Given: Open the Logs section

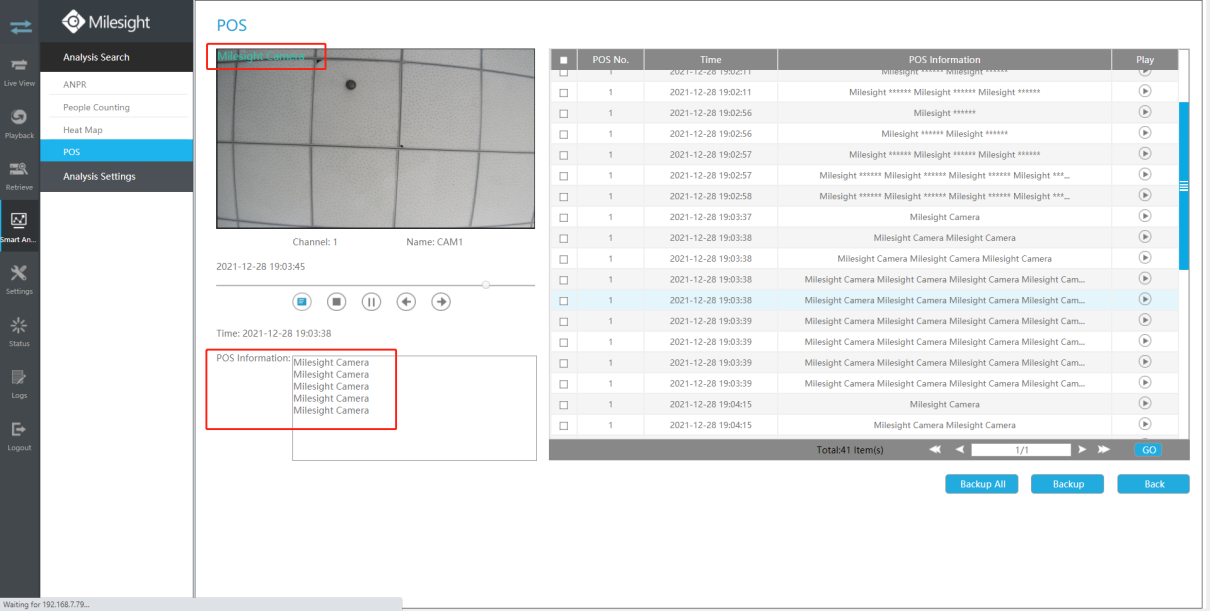Looking at the screenshot, I should [20, 384].
